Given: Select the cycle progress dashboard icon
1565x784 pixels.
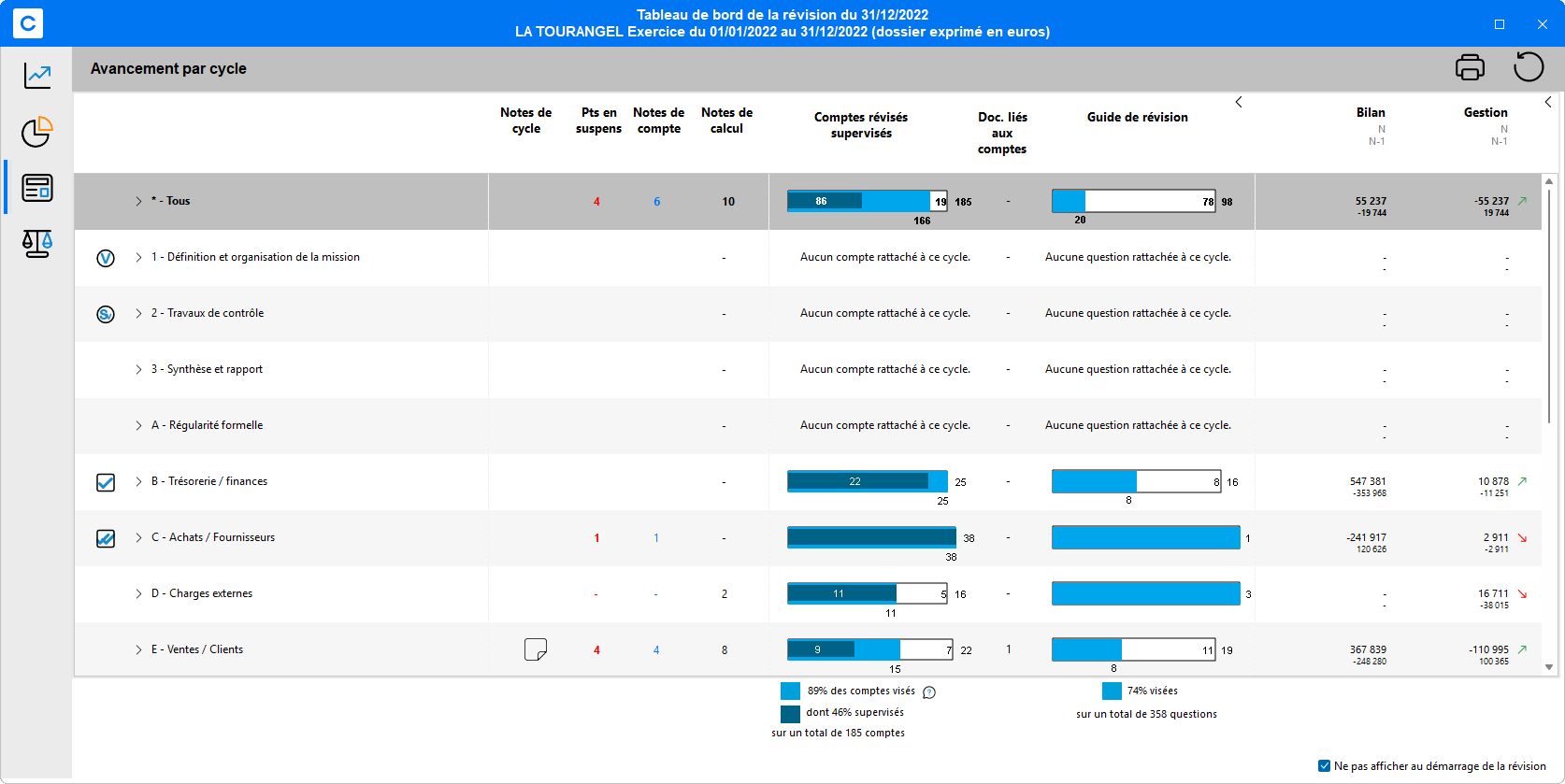Looking at the screenshot, I should [x=37, y=188].
